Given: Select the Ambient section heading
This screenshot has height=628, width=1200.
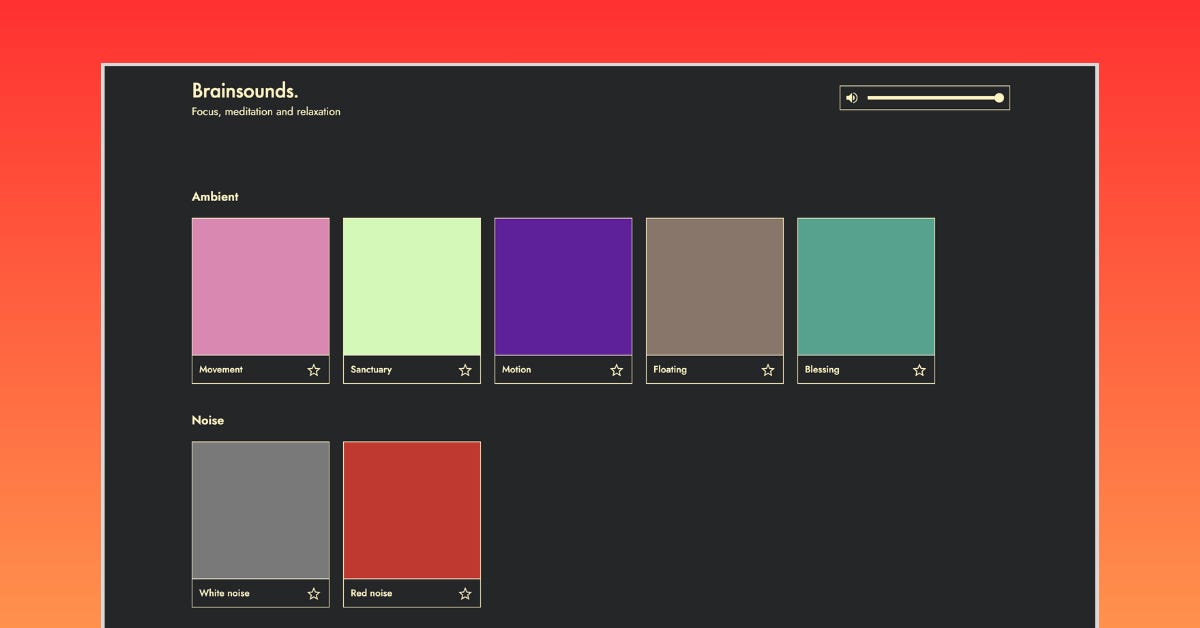Looking at the screenshot, I should 215,197.
